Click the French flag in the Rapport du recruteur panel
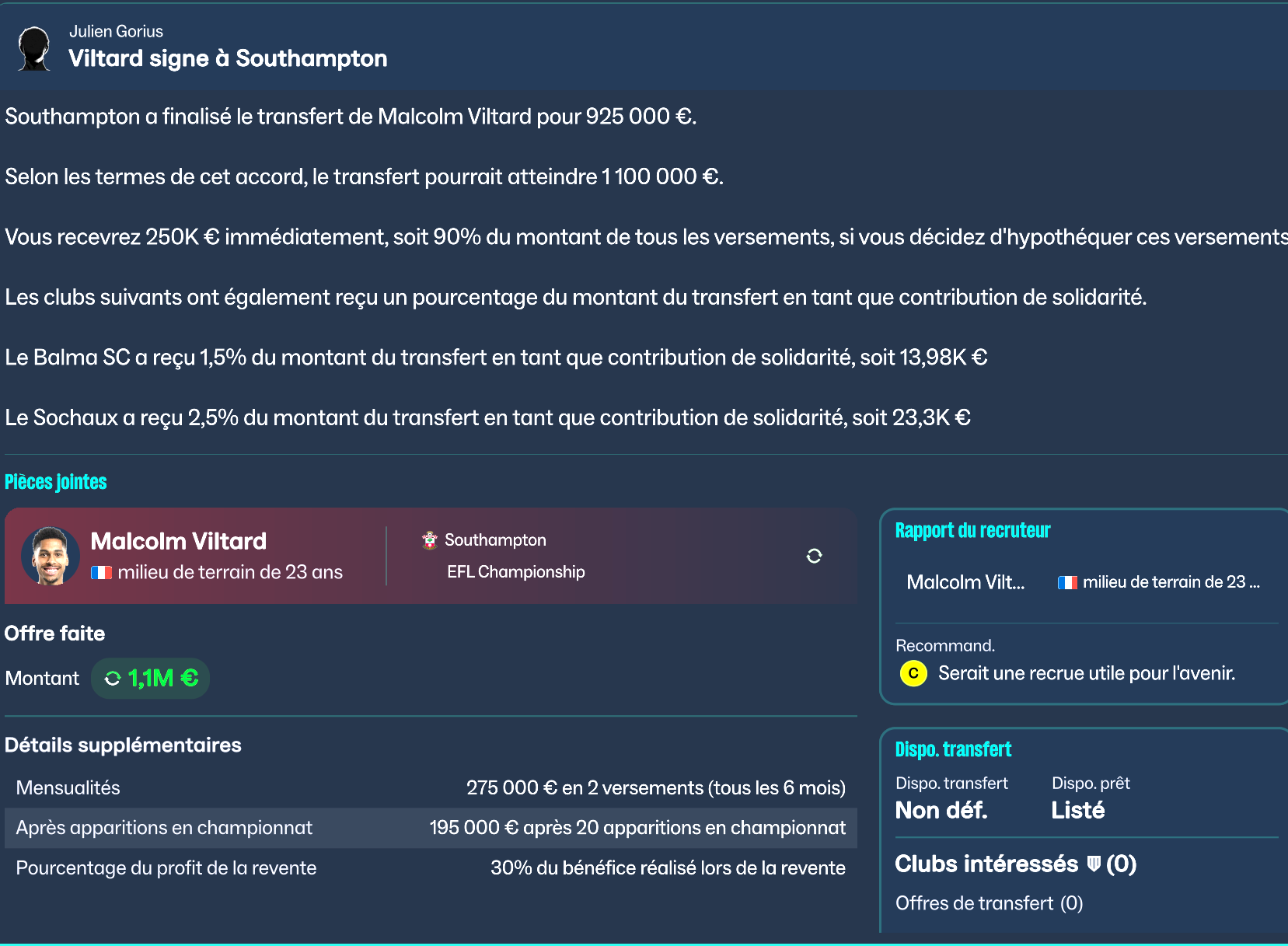The width and height of the screenshot is (1288, 946). (x=1067, y=582)
